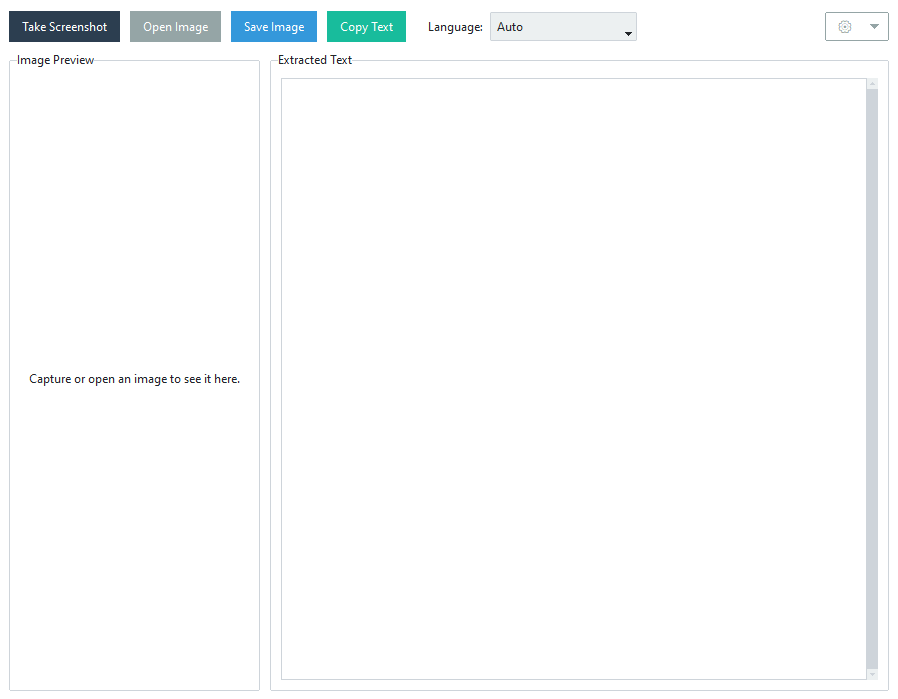Hit the blue Save Image button

click(274, 27)
